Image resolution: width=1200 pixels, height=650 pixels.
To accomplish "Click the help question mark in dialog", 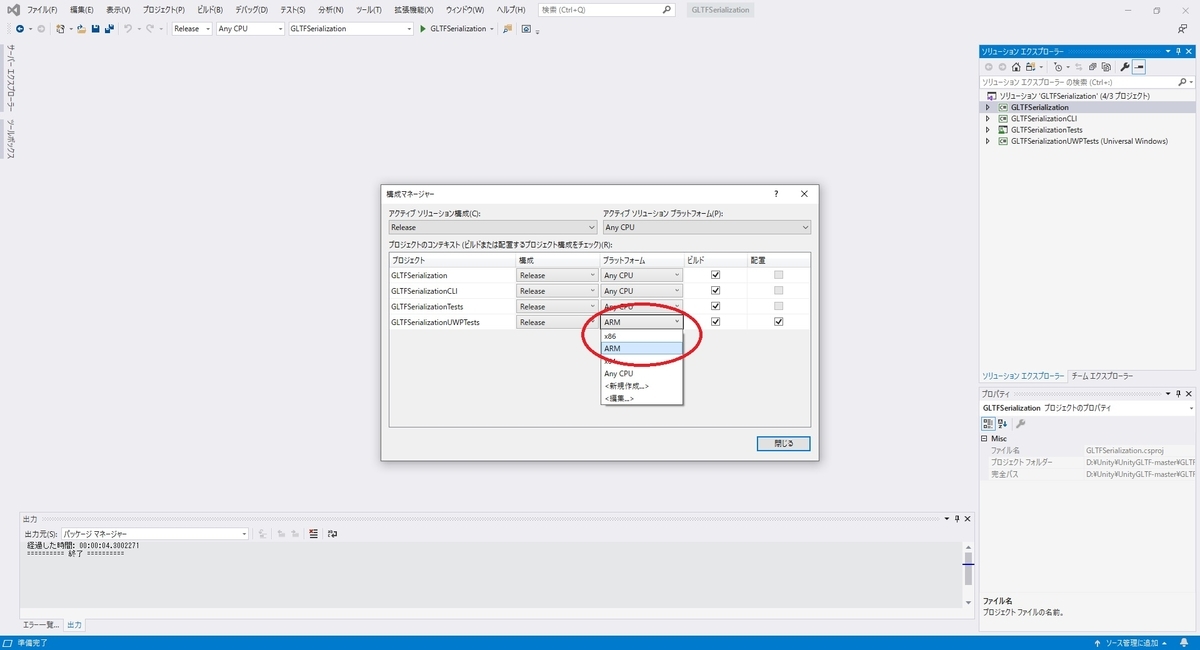I will pyautogui.click(x=776, y=194).
